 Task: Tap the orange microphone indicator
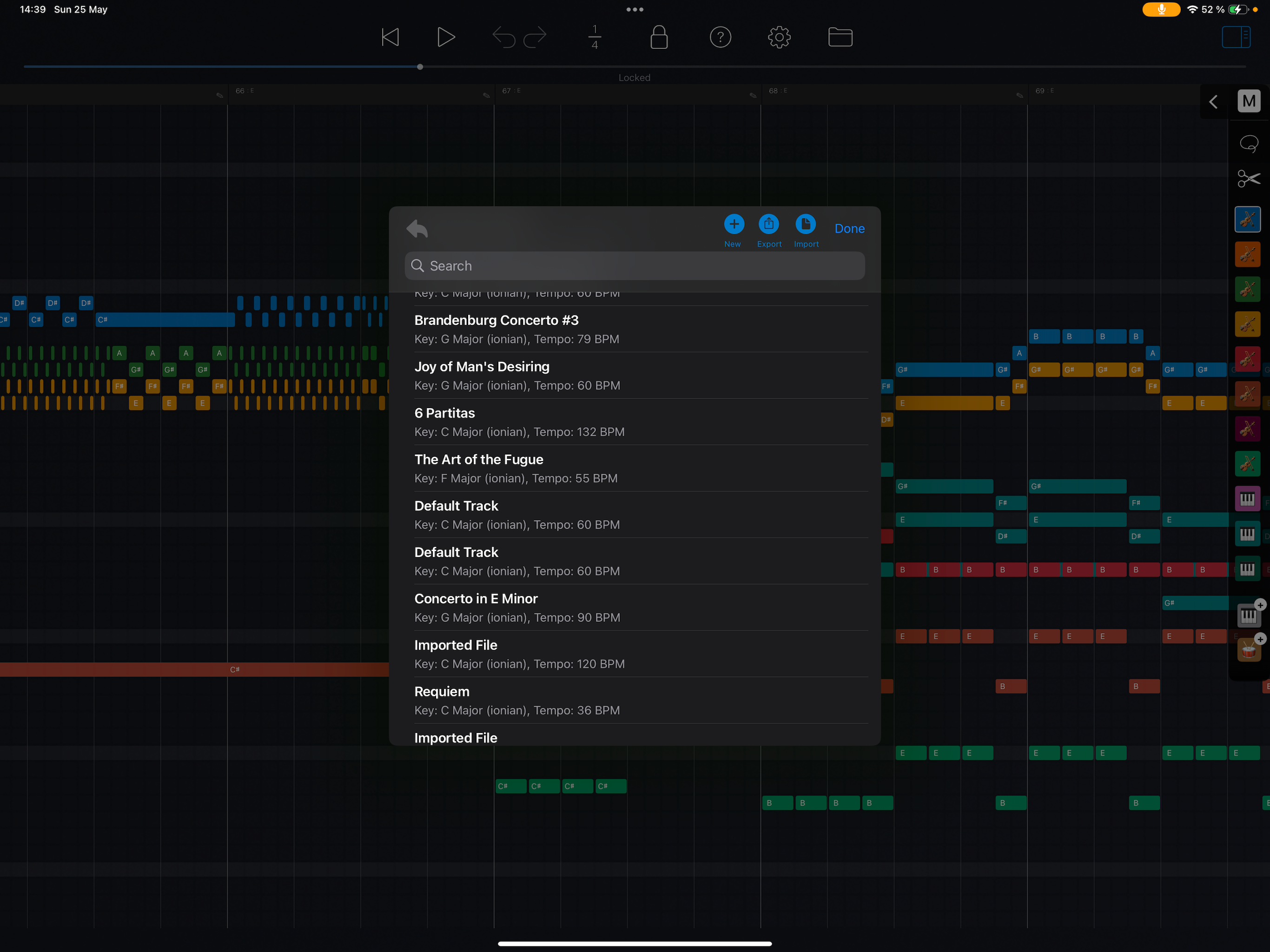point(1161,10)
